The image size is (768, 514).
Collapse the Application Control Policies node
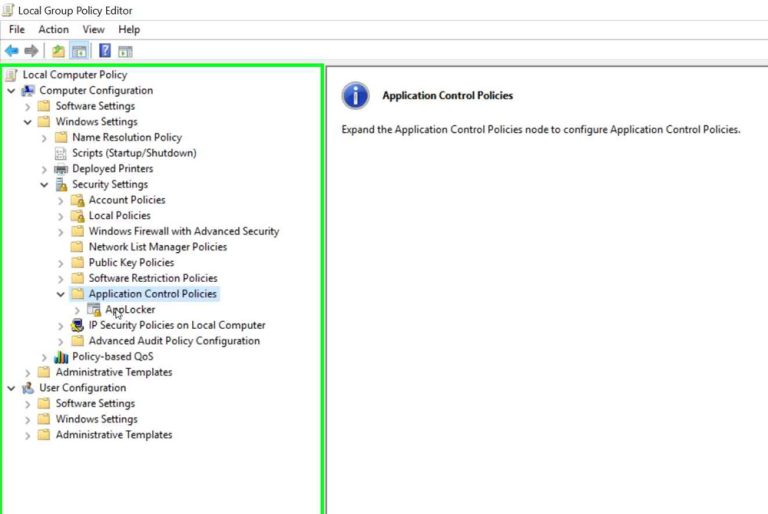[61, 294]
